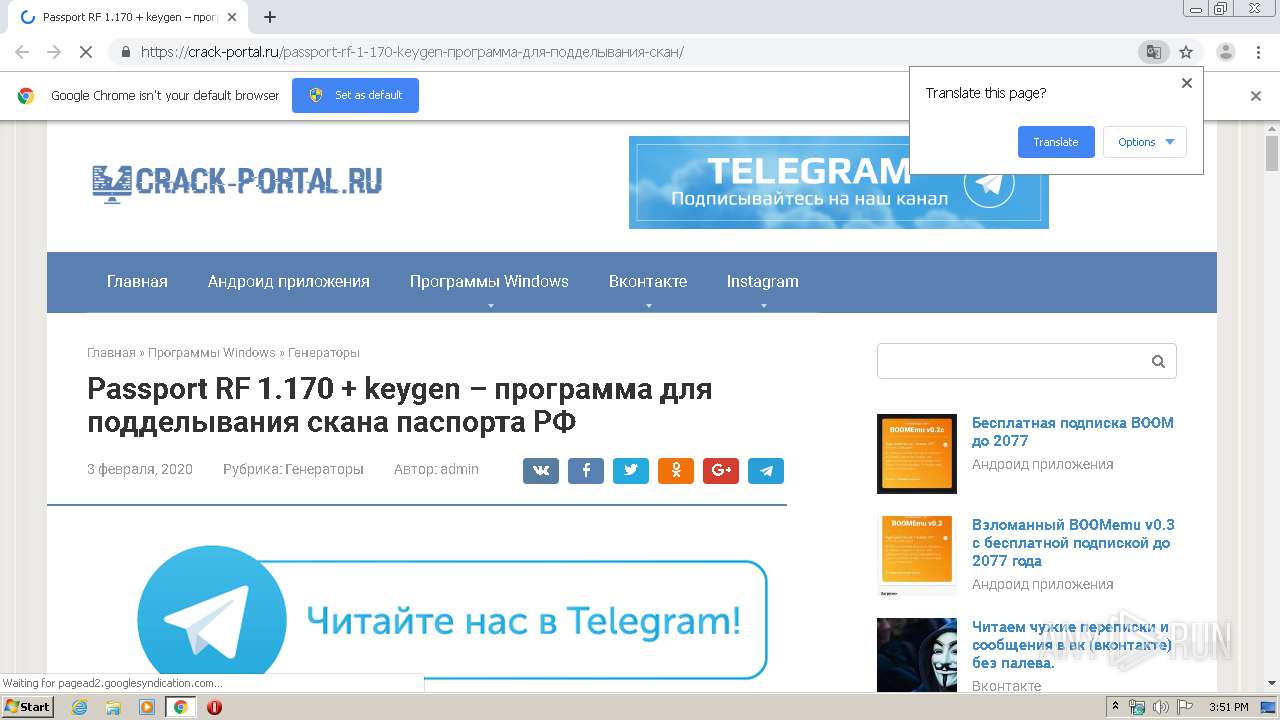Open Читаем чужие переписки article
Viewport: 1280px width, 720px height.
1072,645
